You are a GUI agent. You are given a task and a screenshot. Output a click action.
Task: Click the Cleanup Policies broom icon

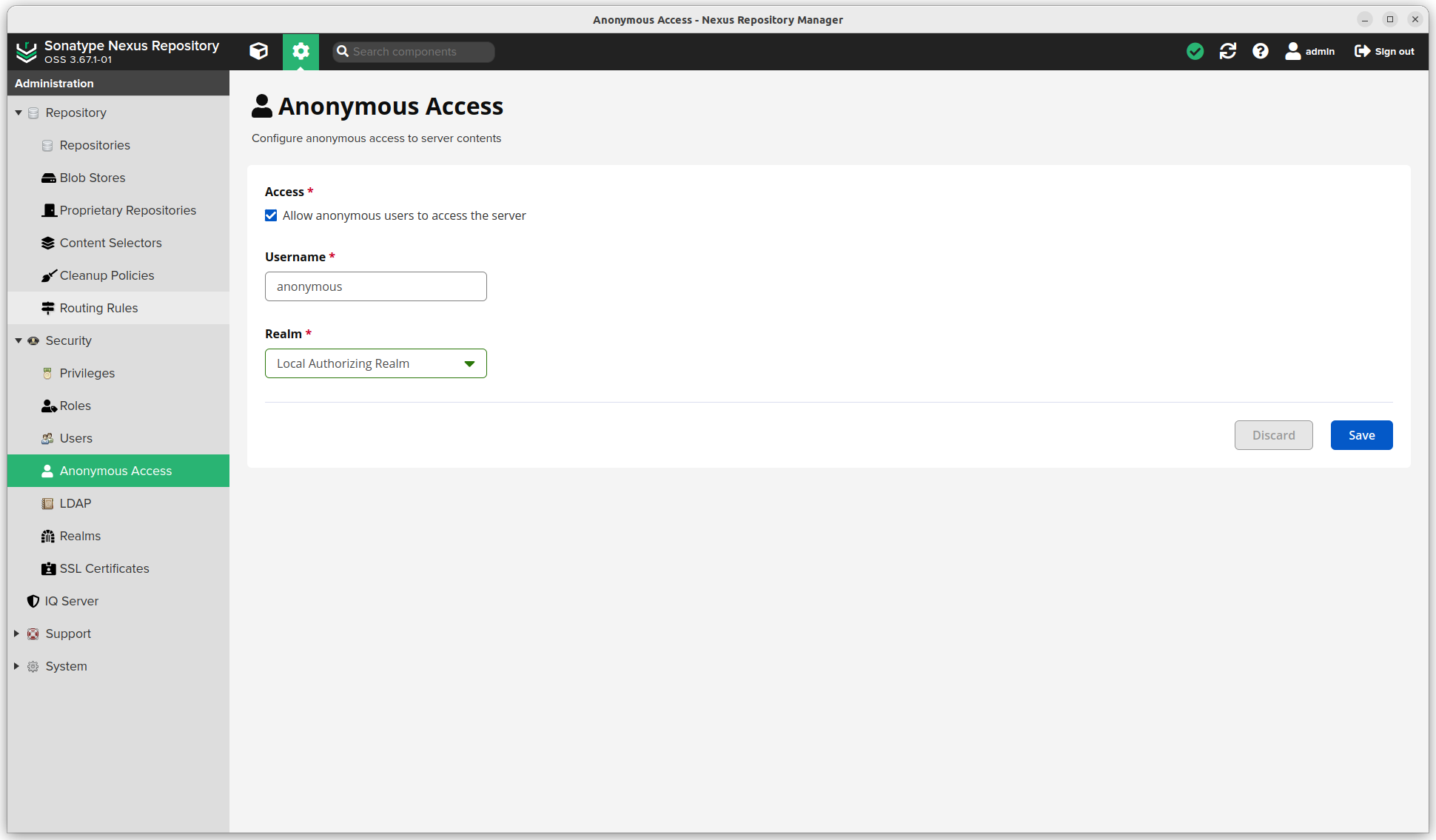(49, 275)
